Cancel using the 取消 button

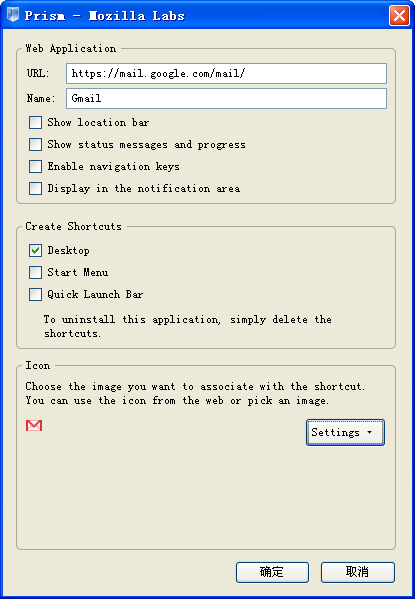click(x=358, y=572)
